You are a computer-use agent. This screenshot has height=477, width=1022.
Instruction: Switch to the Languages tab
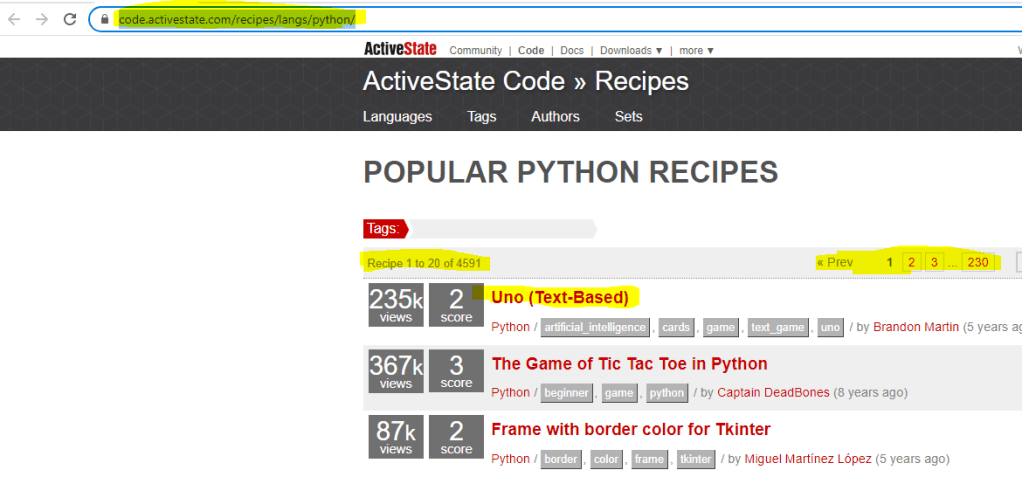point(397,116)
